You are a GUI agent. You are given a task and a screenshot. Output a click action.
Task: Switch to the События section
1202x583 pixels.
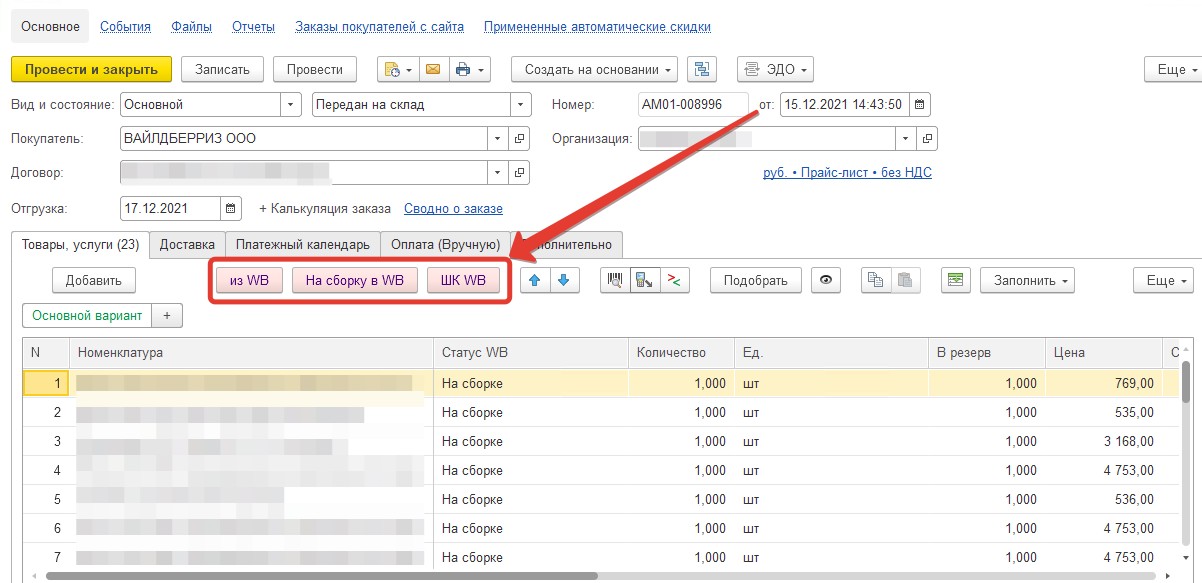(x=125, y=27)
